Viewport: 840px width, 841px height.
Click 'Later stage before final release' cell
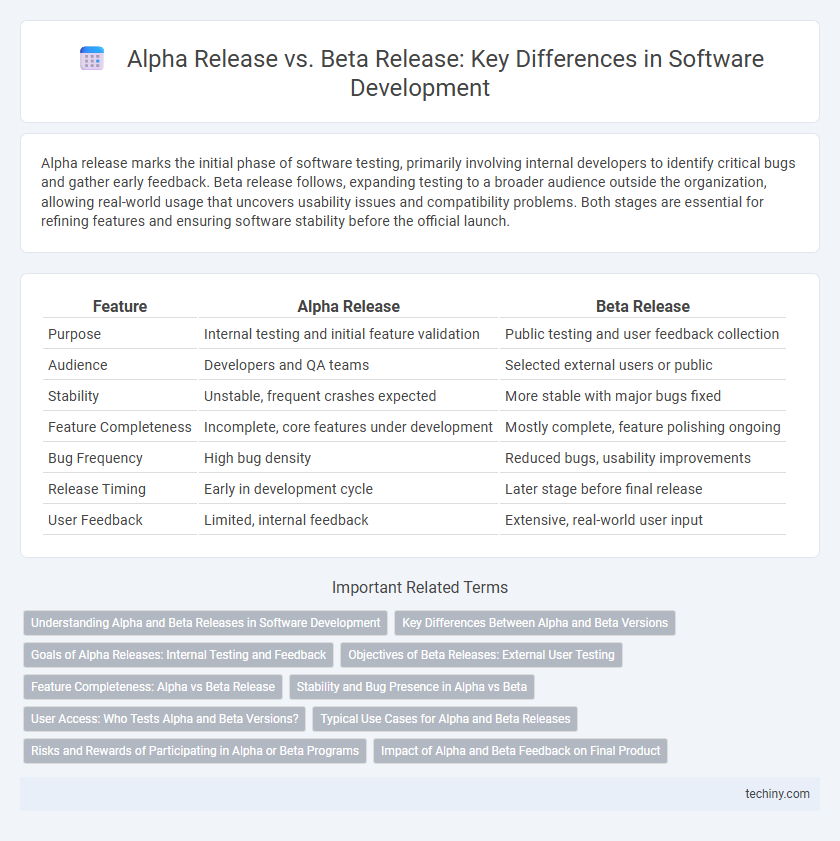tap(643, 489)
